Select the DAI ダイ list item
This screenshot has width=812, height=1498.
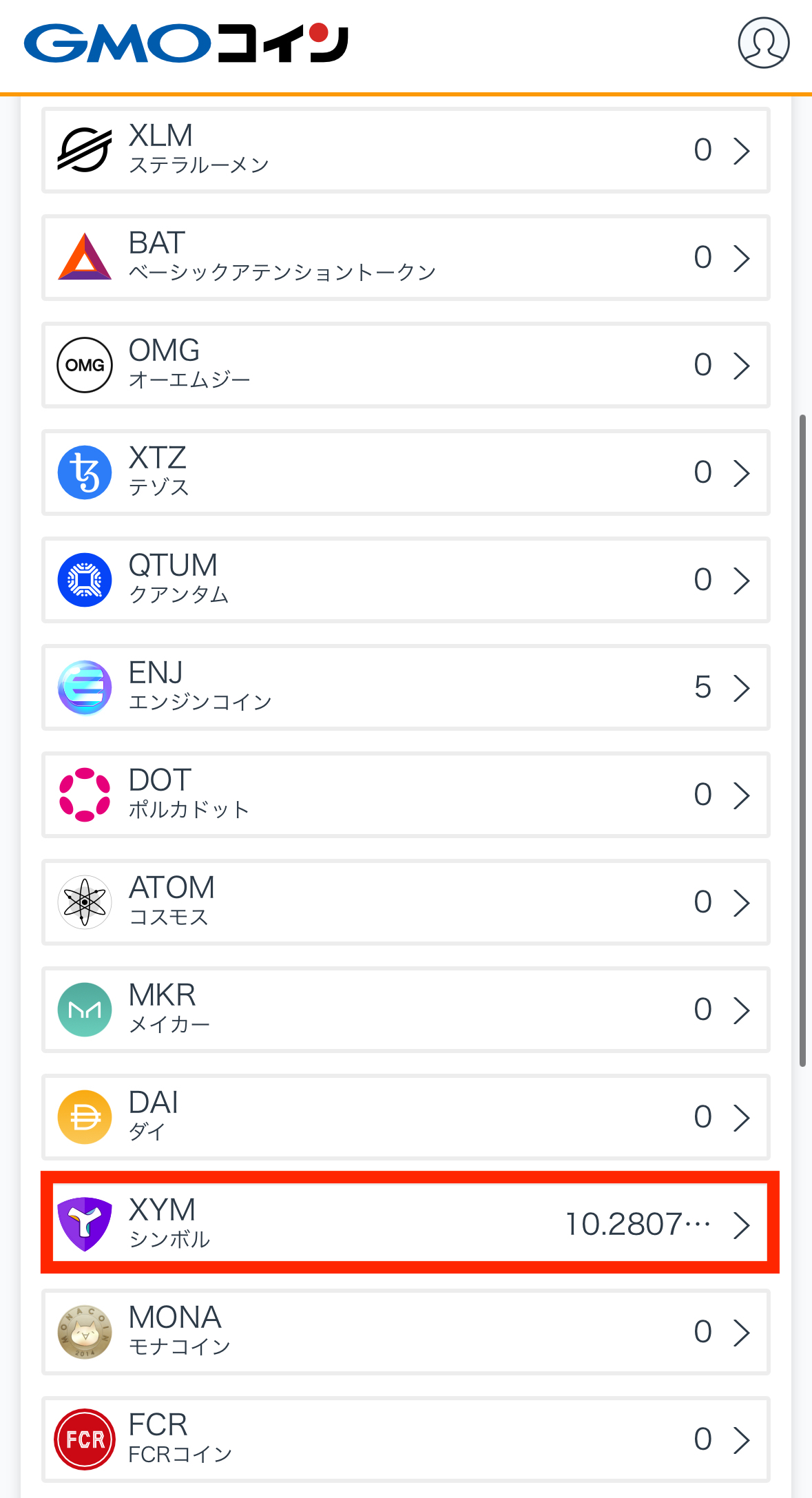pos(406,1117)
